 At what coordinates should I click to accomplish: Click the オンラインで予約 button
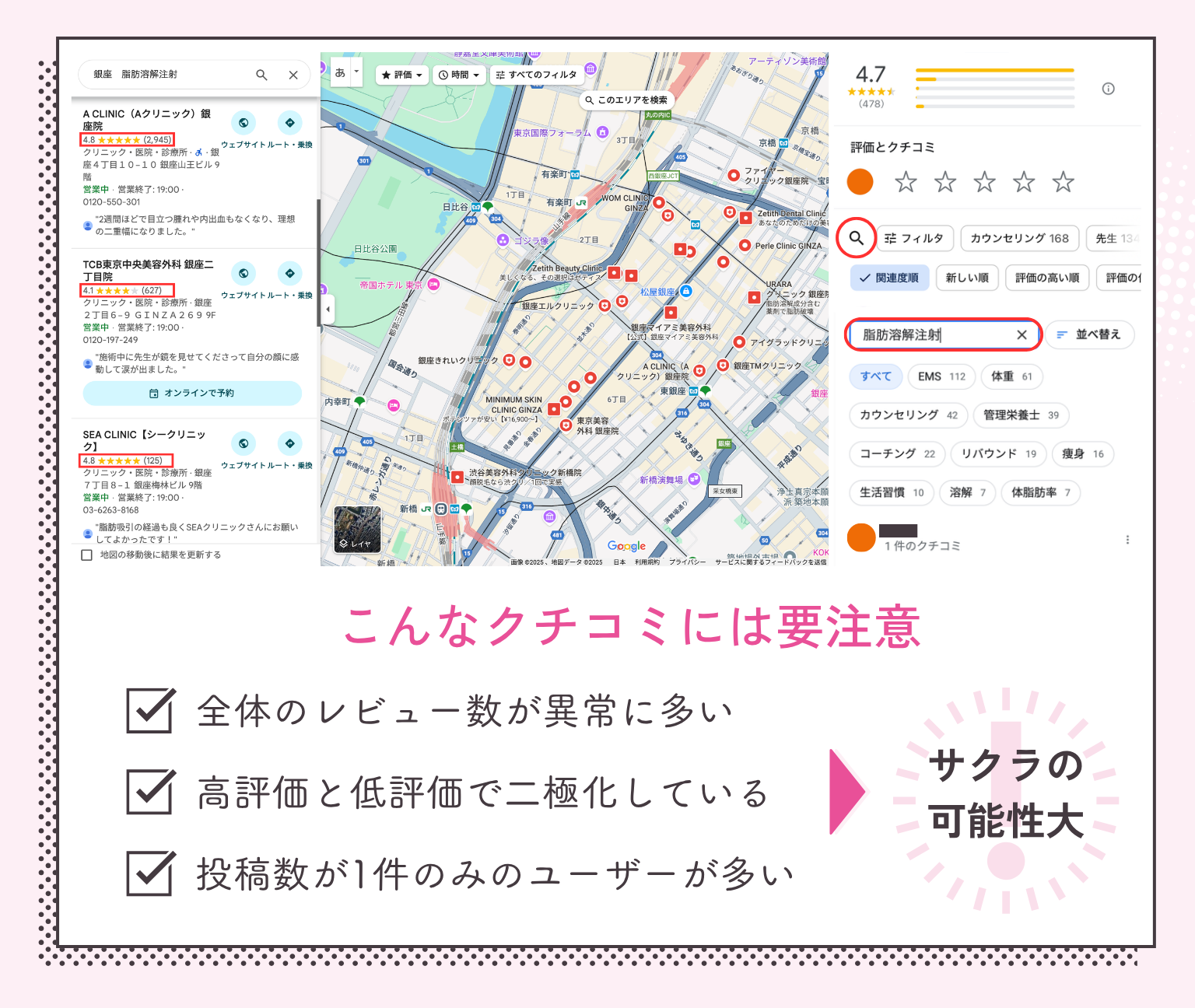[x=192, y=393]
